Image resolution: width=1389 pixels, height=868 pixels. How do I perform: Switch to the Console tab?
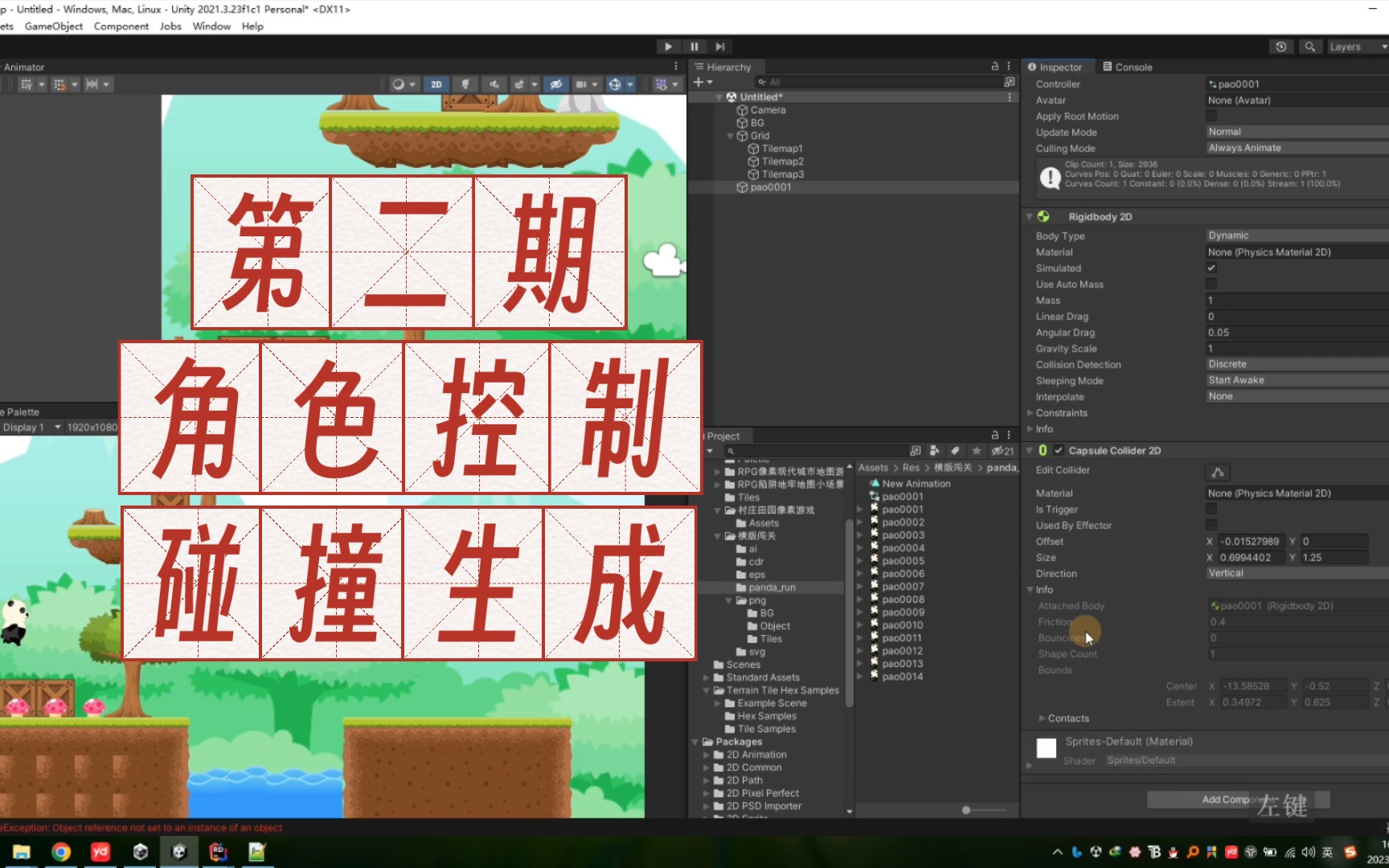click(x=1128, y=67)
